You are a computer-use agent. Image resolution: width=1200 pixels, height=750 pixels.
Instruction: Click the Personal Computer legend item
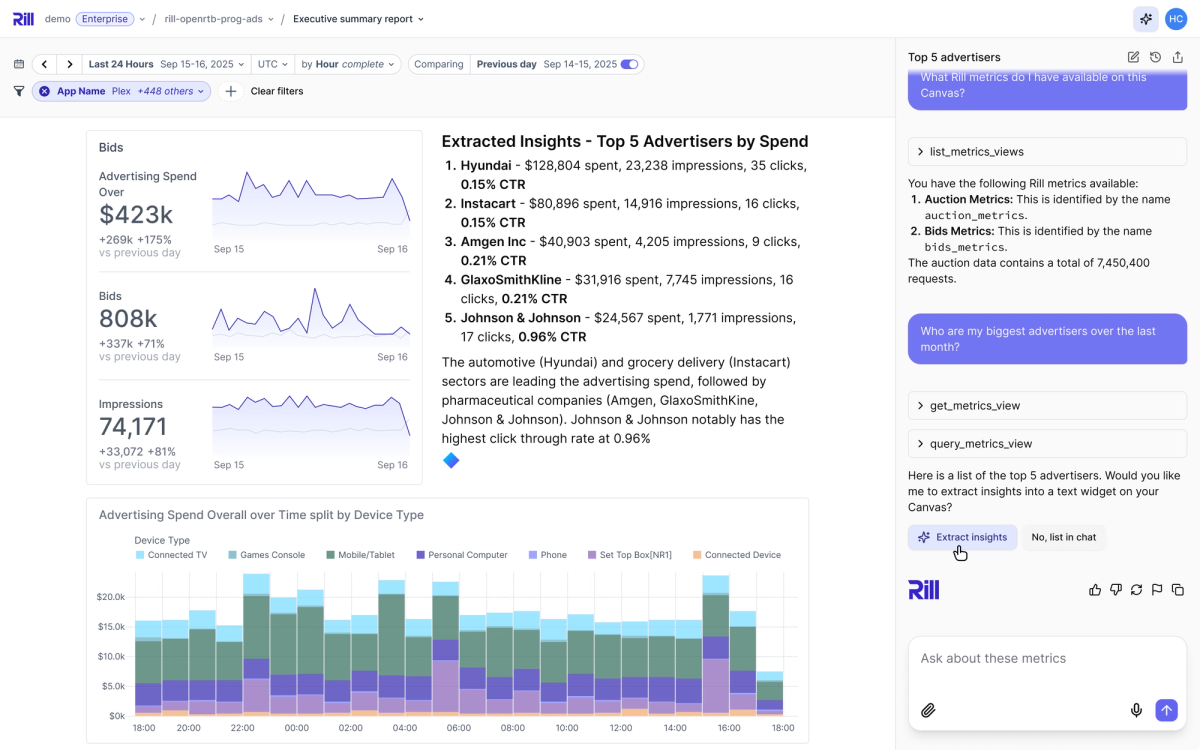(462, 555)
